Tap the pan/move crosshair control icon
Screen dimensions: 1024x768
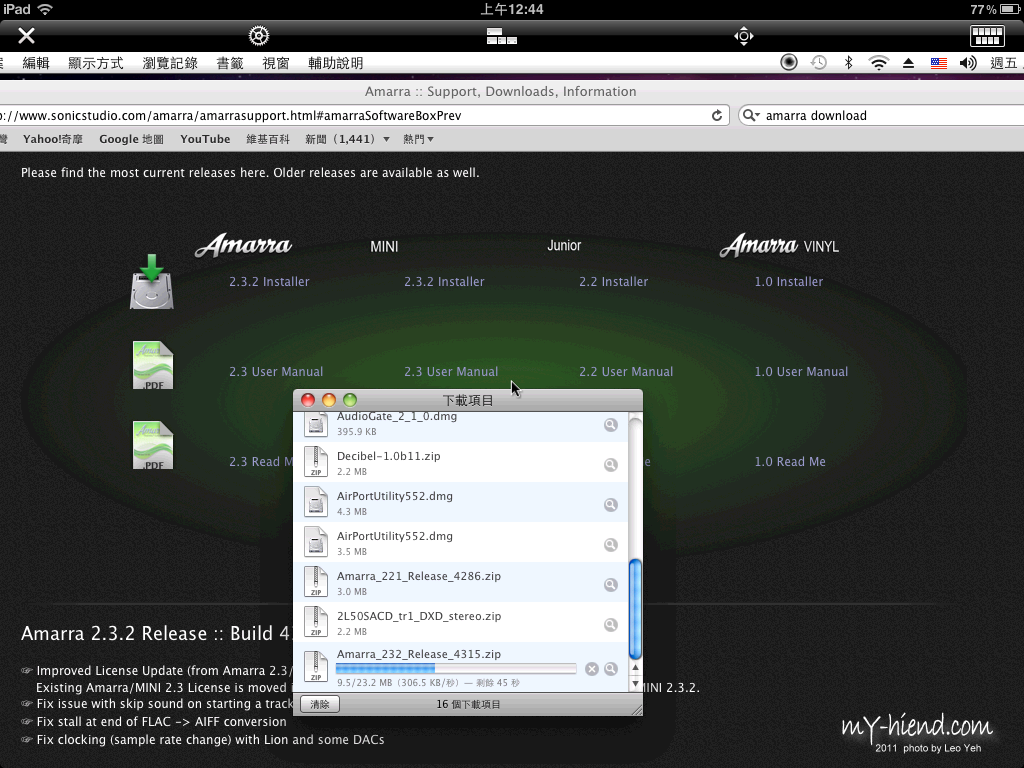click(x=744, y=35)
